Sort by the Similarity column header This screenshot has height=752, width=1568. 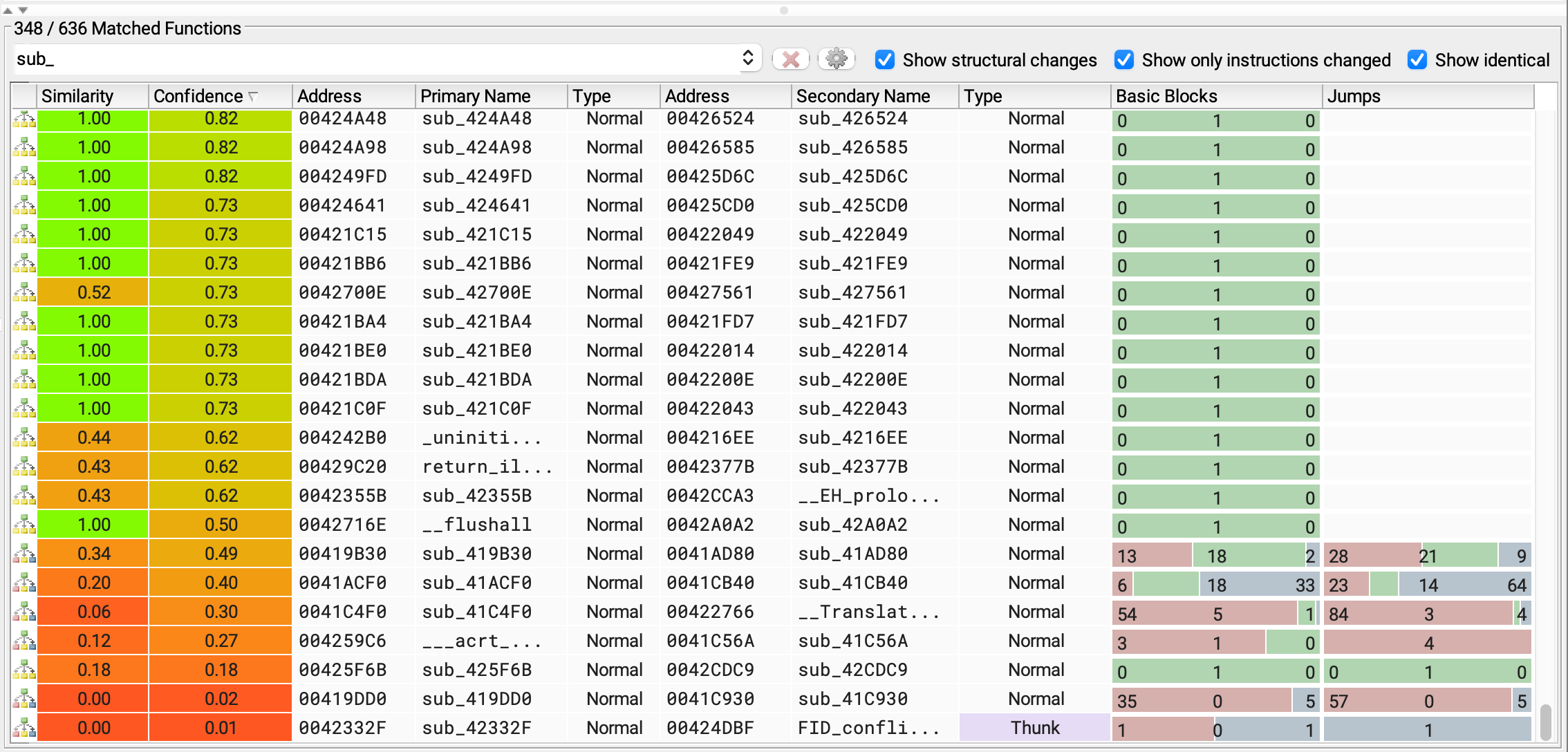(x=93, y=96)
